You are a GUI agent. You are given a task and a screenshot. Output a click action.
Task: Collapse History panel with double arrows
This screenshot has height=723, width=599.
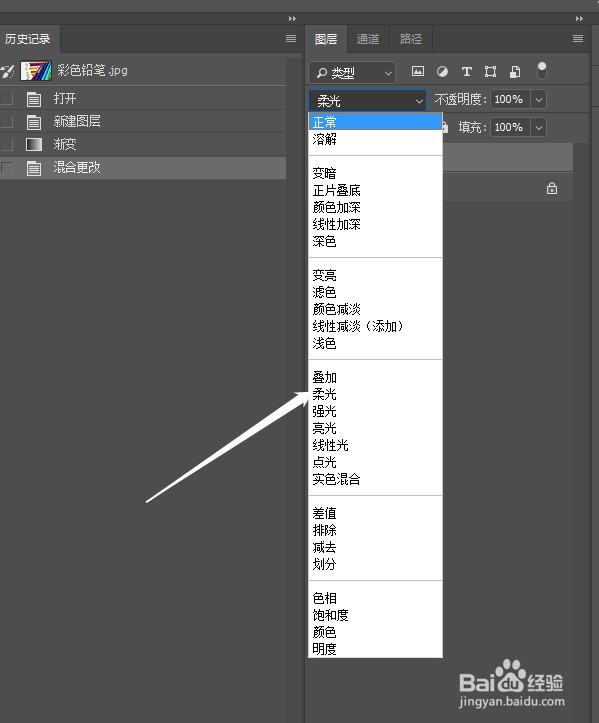(292, 18)
